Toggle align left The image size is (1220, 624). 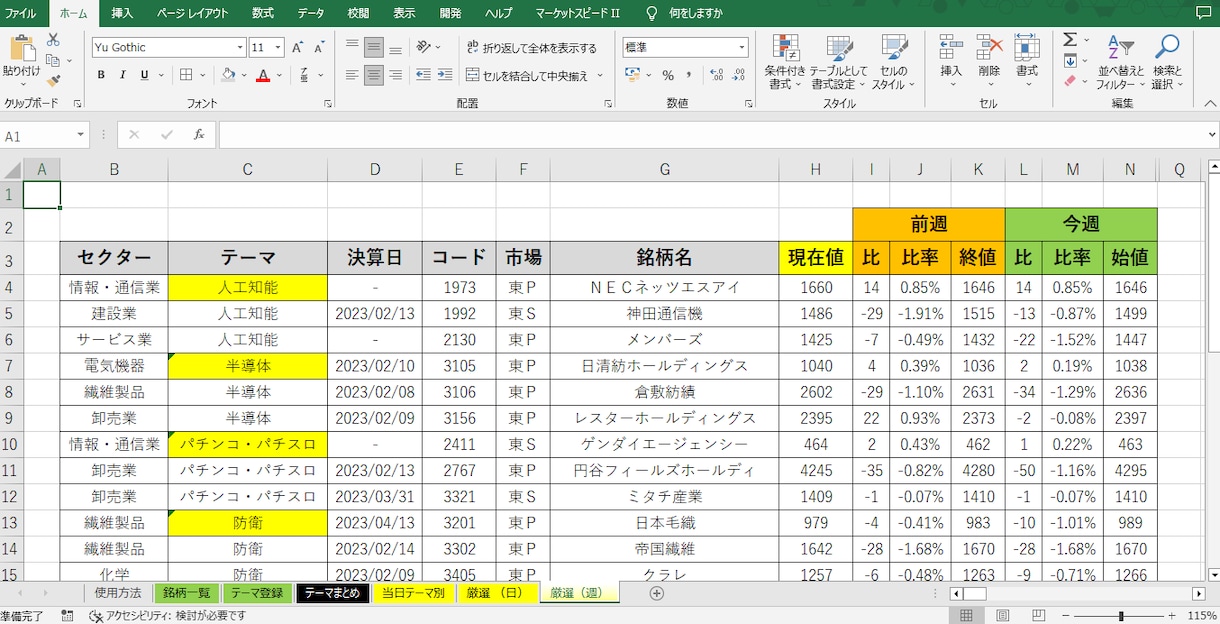(x=352, y=75)
